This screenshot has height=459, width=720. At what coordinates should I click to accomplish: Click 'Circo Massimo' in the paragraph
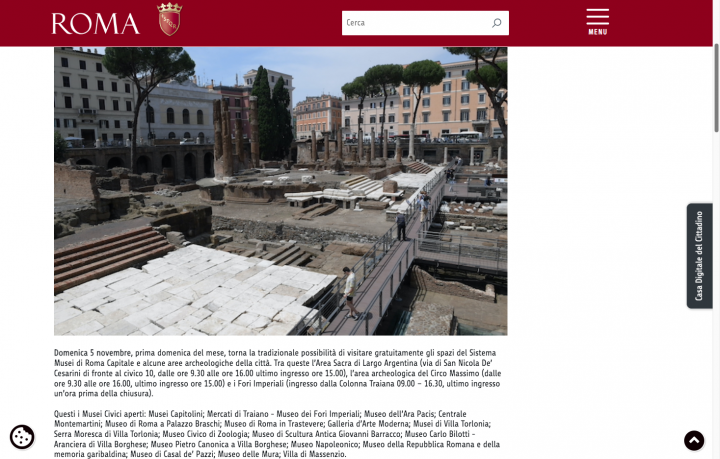[x=455, y=373]
